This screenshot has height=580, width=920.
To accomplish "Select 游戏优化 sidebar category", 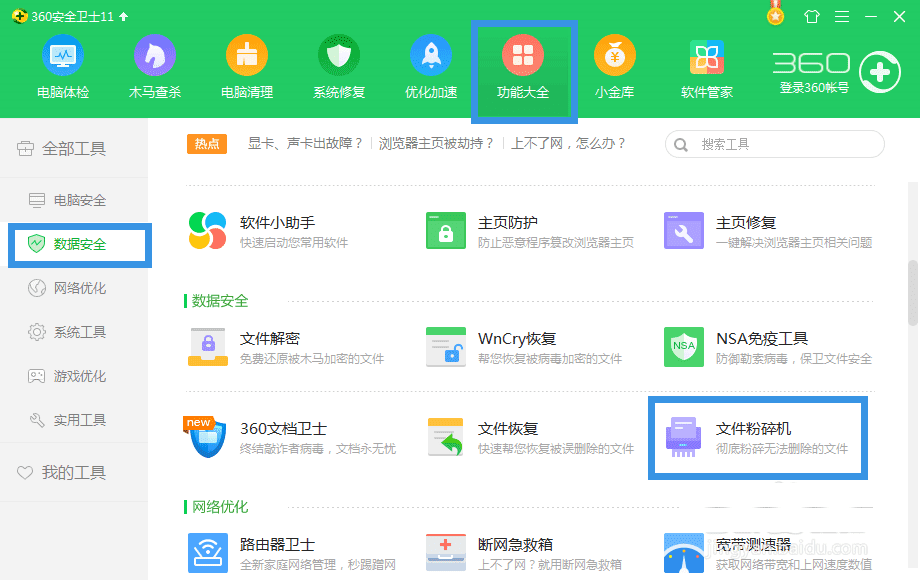I will point(73,376).
